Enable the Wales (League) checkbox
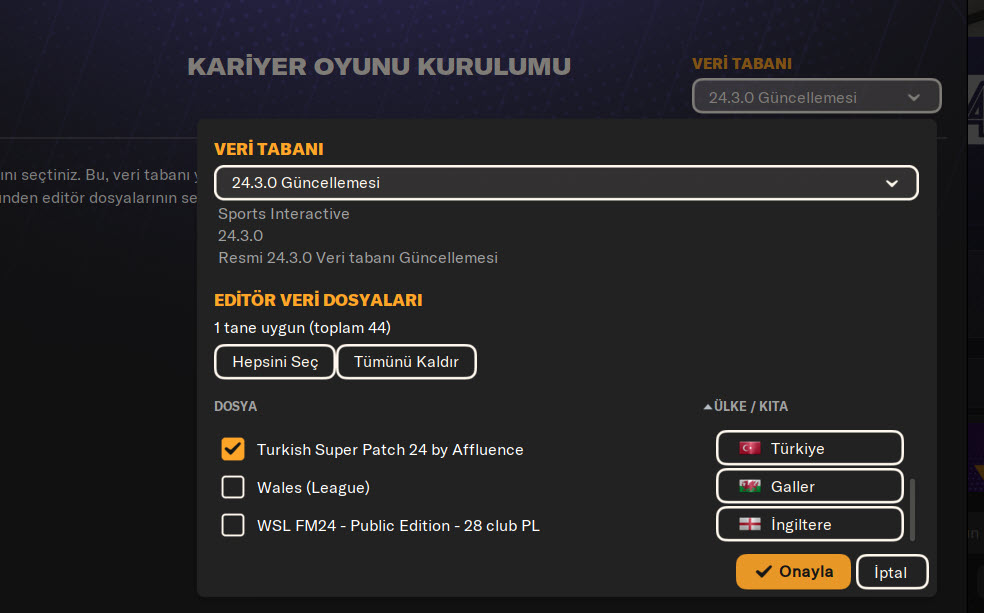This screenshot has width=984, height=613. (x=233, y=487)
